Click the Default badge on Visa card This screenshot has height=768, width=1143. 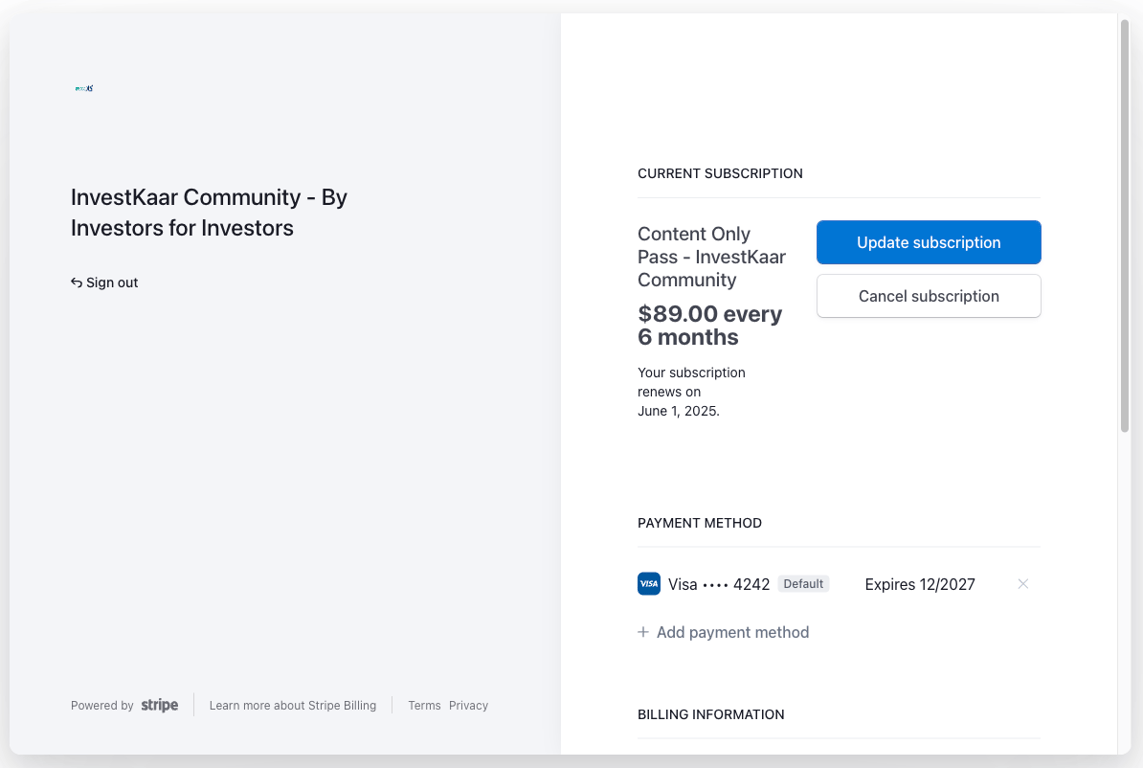803,584
